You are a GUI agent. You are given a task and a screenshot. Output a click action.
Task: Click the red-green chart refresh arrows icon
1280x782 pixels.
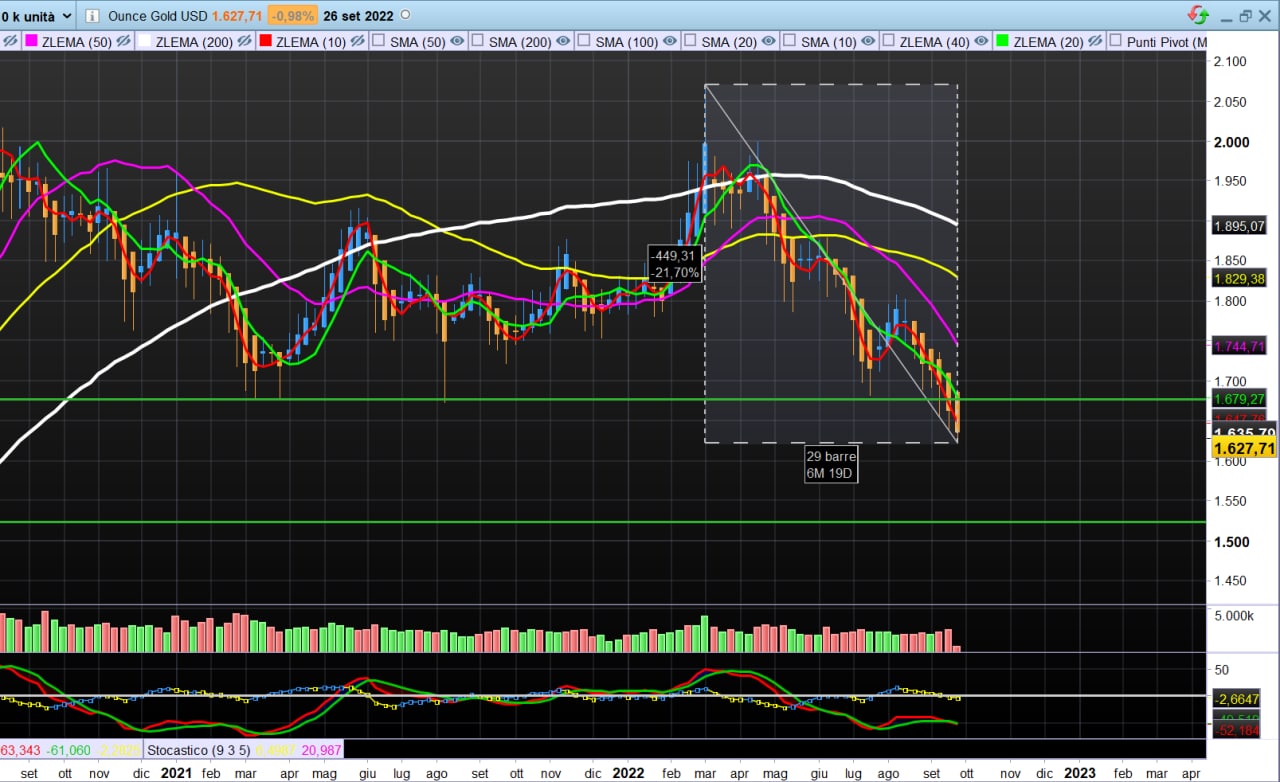(x=1197, y=16)
